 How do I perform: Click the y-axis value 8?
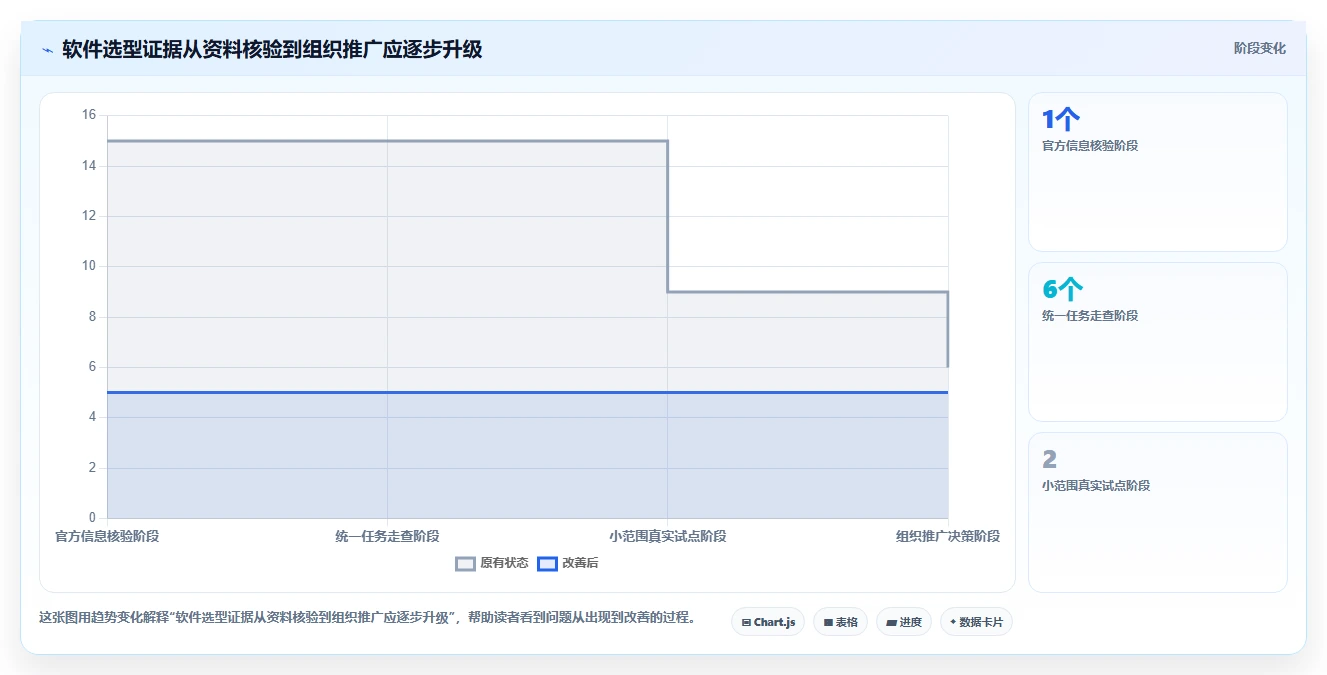92,317
